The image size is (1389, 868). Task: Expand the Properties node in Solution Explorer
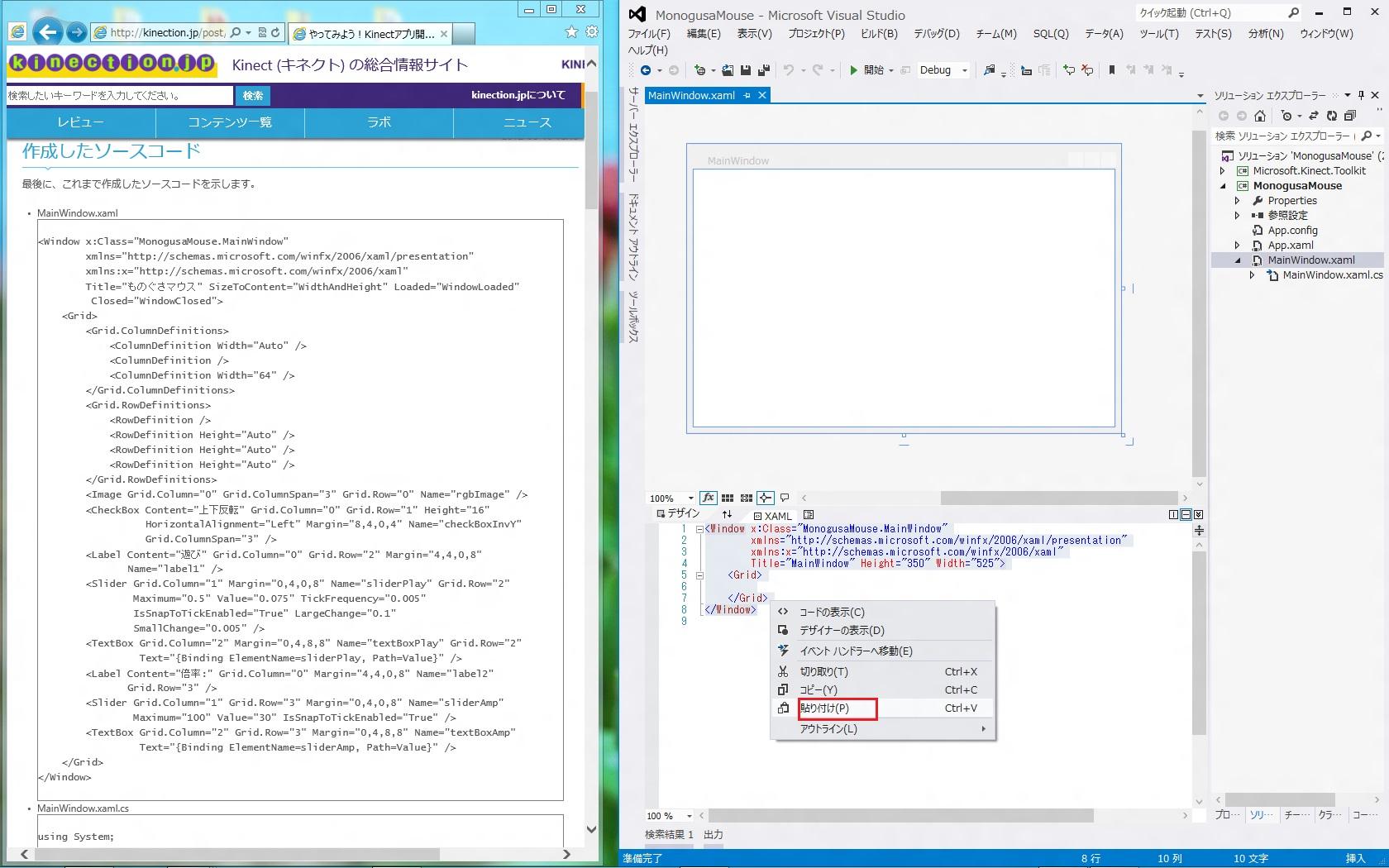pos(1238,201)
